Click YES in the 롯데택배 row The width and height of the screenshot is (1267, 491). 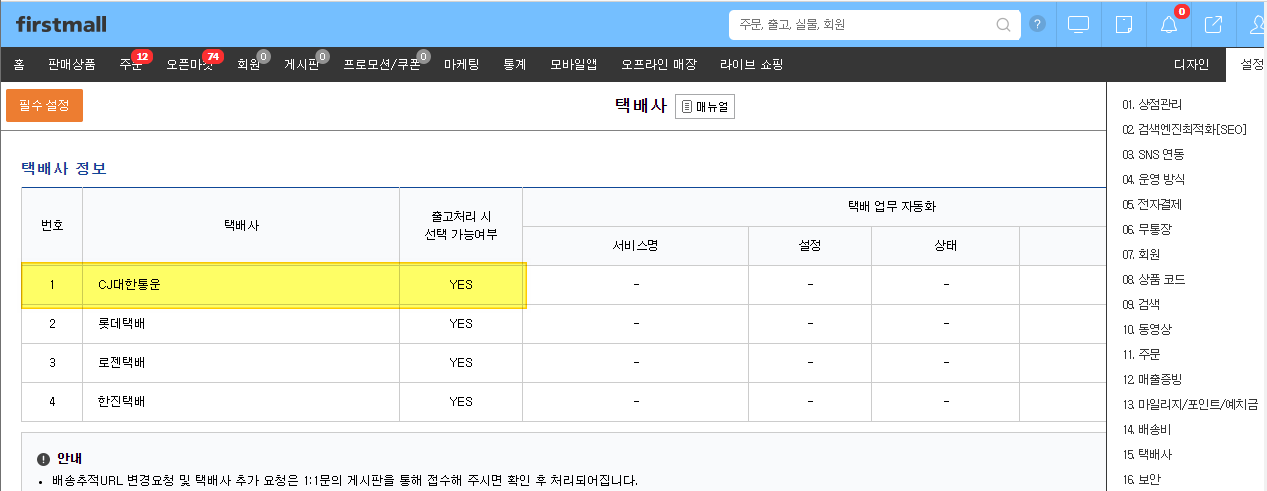461,324
